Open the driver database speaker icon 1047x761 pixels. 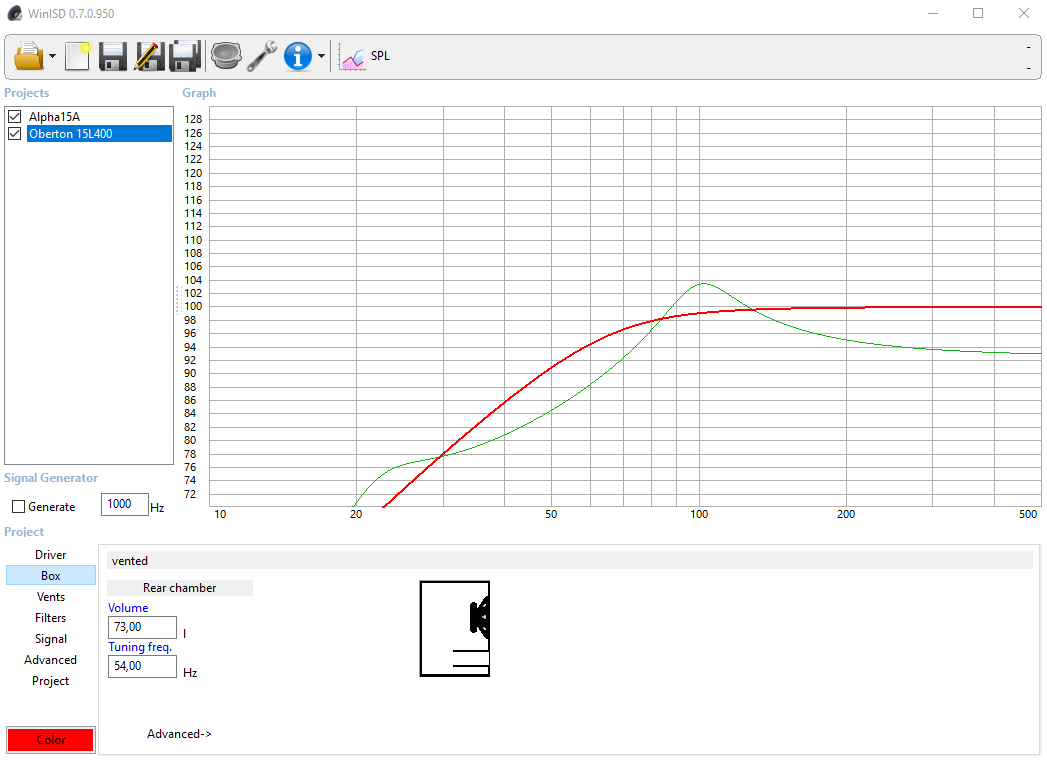[226, 56]
